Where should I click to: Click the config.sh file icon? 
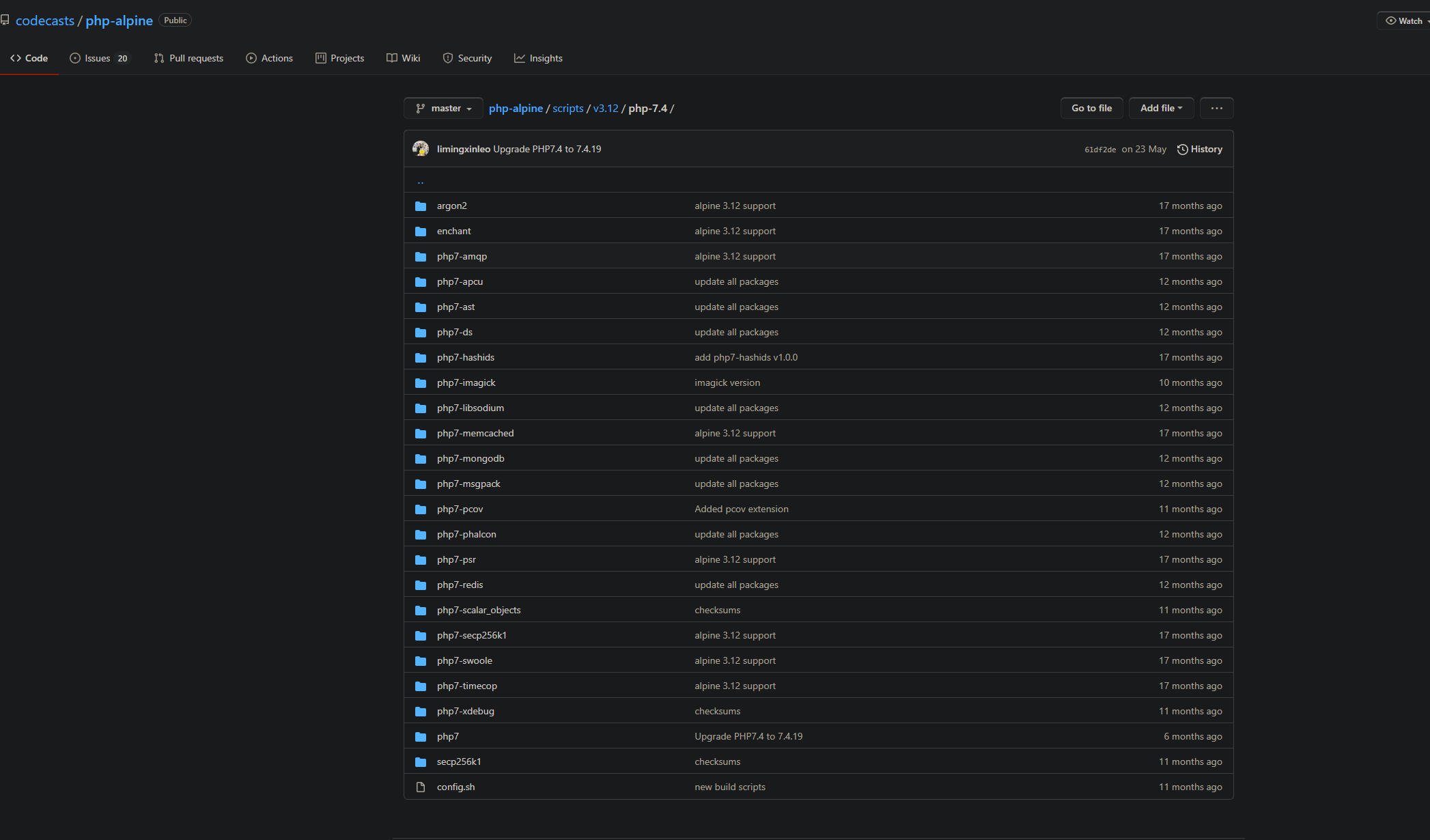point(421,787)
